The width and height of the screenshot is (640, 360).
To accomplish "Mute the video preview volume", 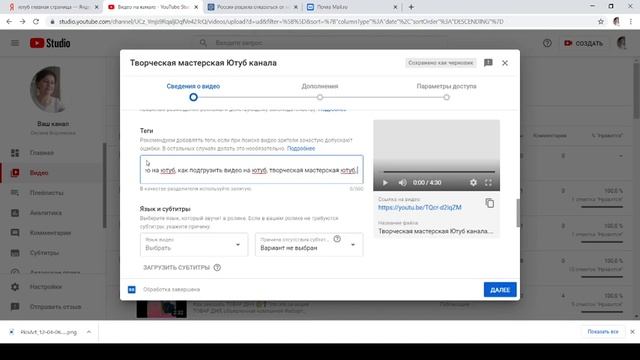I will click(x=402, y=182).
